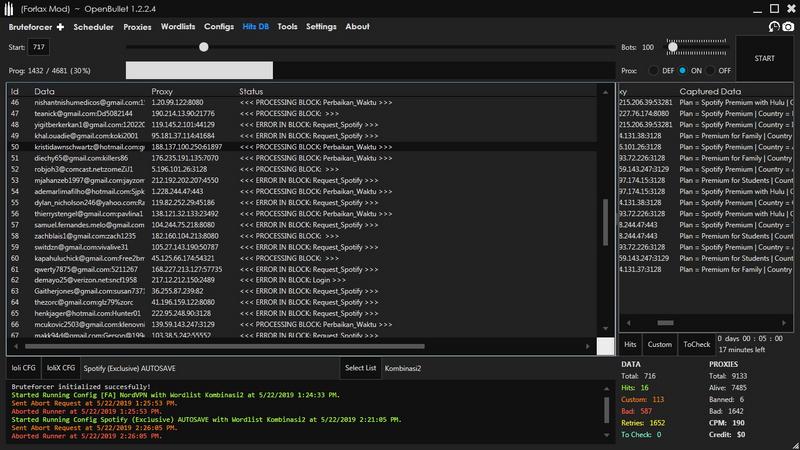
Task: Open the history clock icon
Action: [774, 27]
